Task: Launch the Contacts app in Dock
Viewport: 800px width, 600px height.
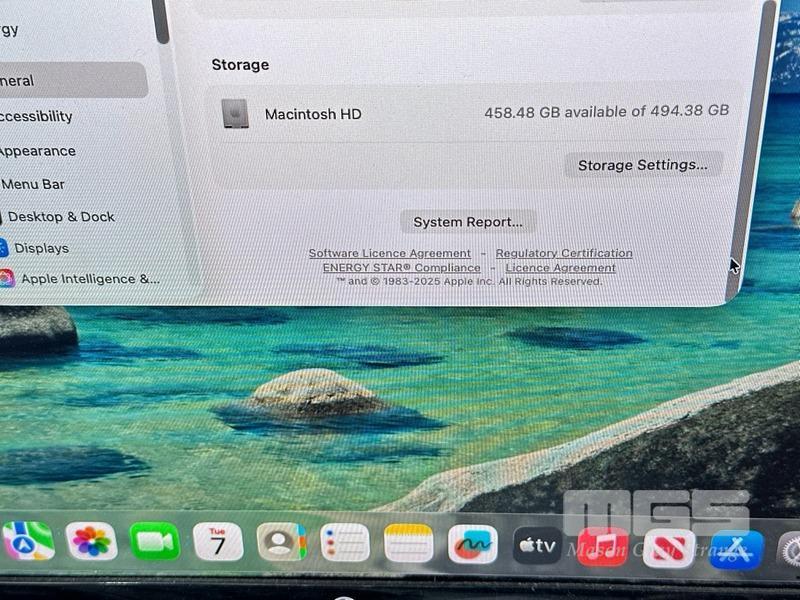Action: tap(282, 543)
